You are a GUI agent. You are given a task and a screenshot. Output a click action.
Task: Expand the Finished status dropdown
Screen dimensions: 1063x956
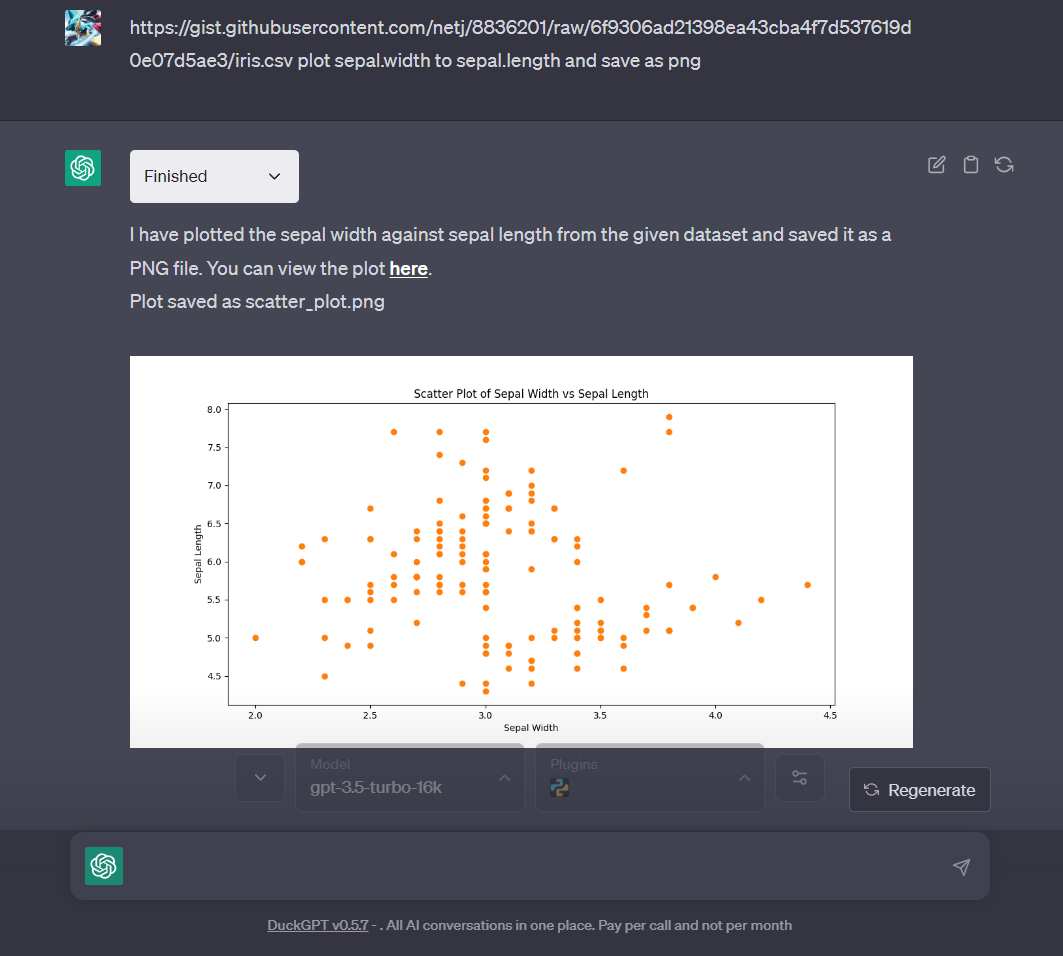point(214,176)
